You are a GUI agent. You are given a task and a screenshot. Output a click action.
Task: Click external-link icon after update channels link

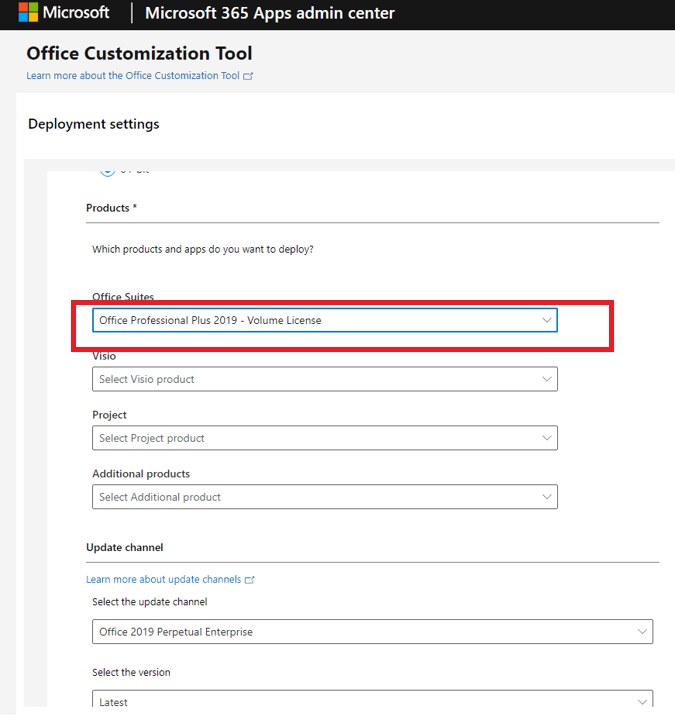pos(250,580)
